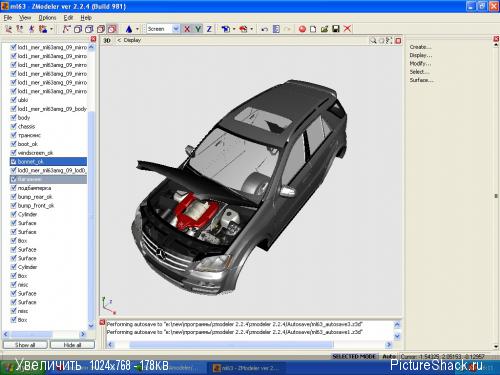
Task: Close the commands panel with red X
Action: tap(496, 39)
